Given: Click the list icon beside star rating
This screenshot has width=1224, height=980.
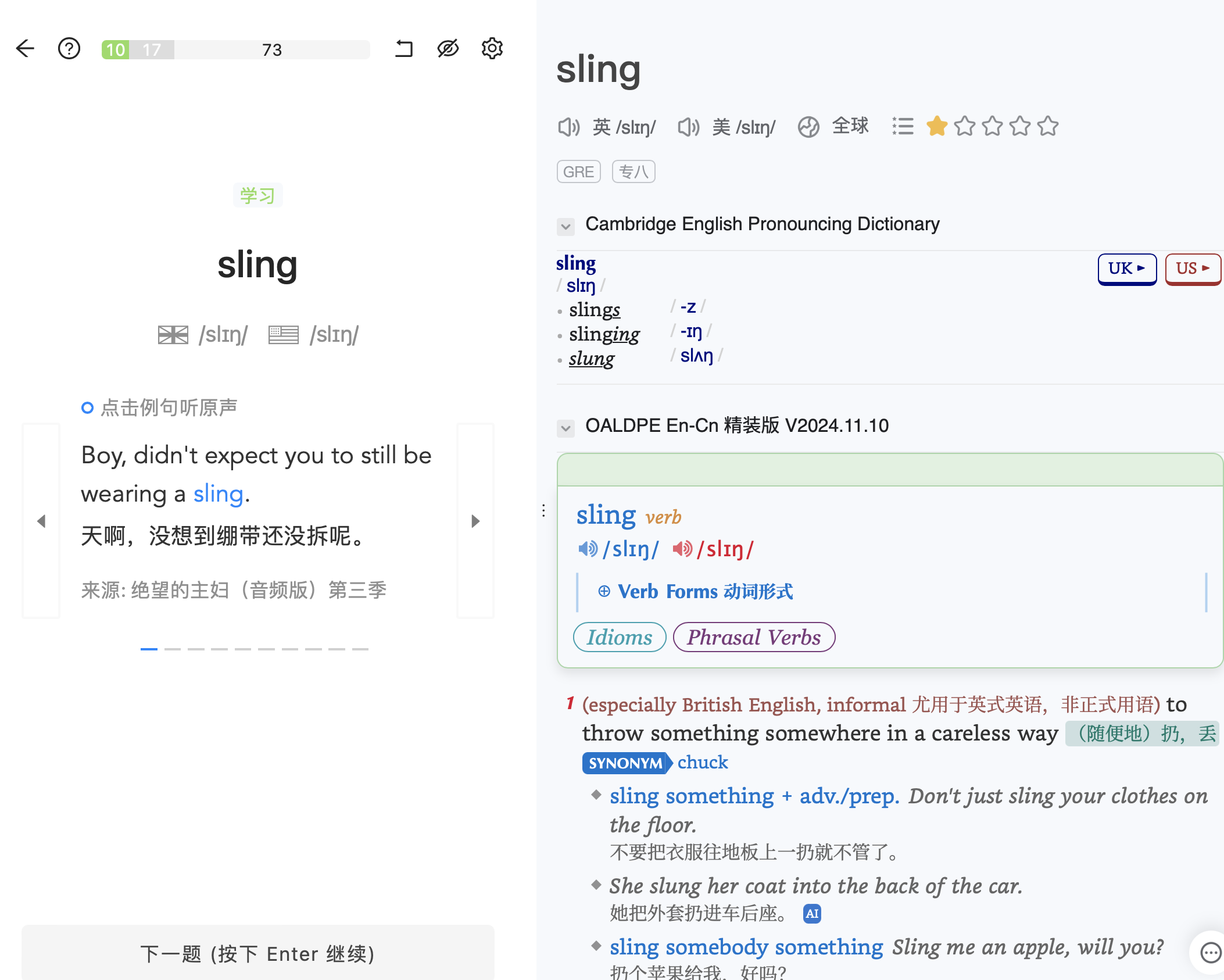Looking at the screenshot, I should tap(903, 127).
